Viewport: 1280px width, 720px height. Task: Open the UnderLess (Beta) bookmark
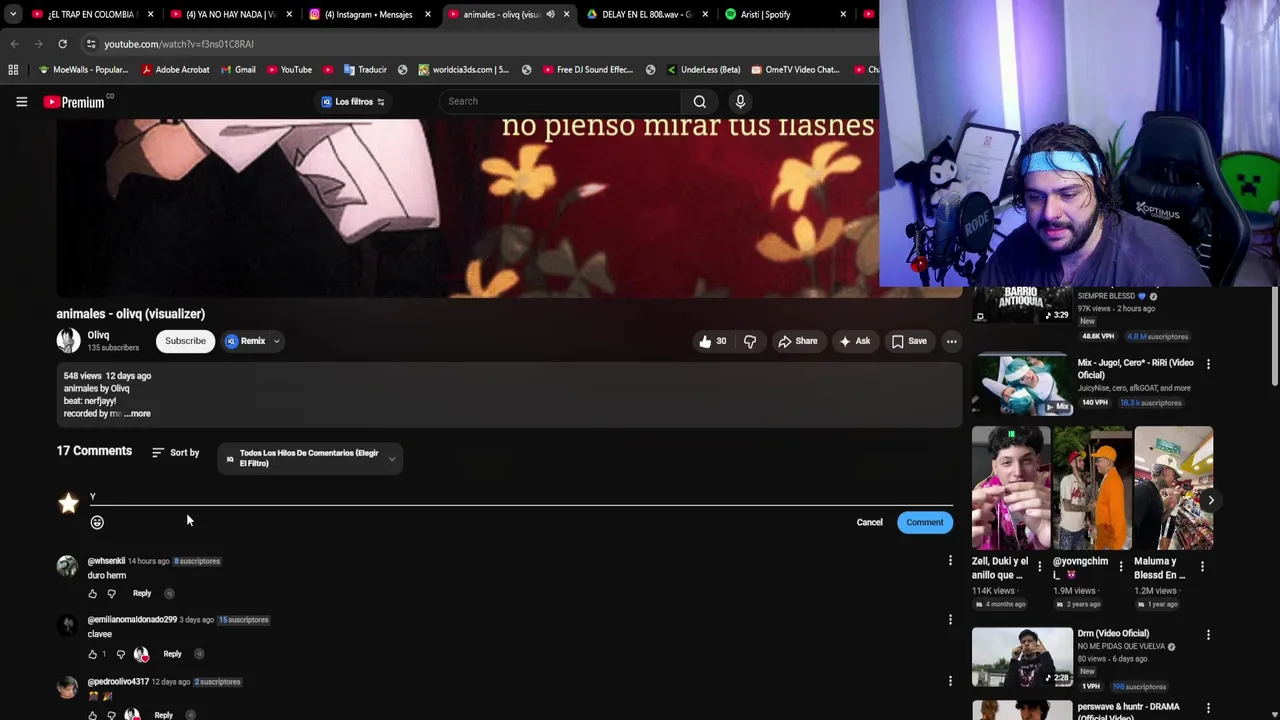pyautogui.click(x=703, y=70)
